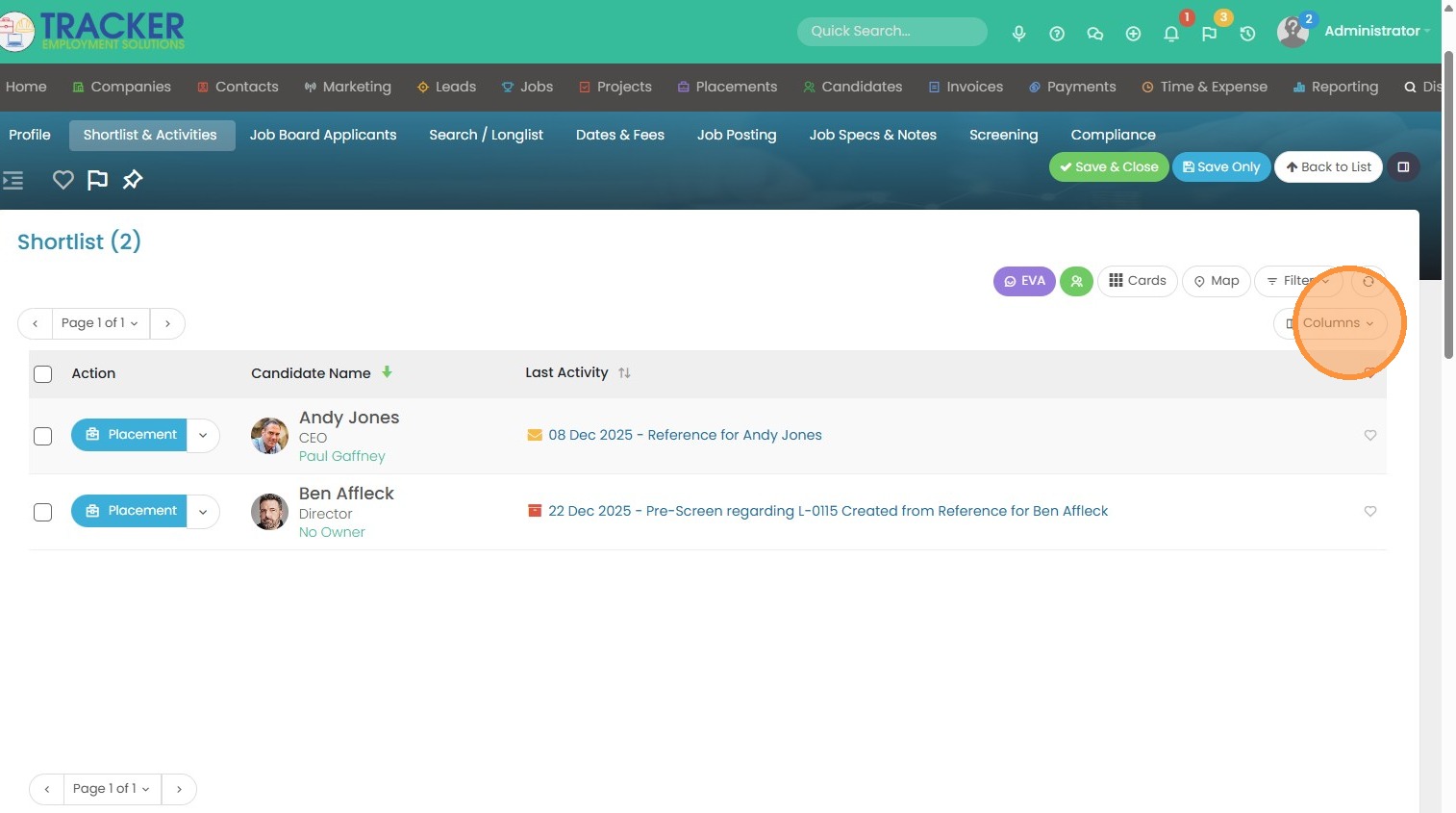This screenshot has width=1456, height=813.
Task: Toggle the flag icon in the job toolbar
Action: [x=97, y=180]
